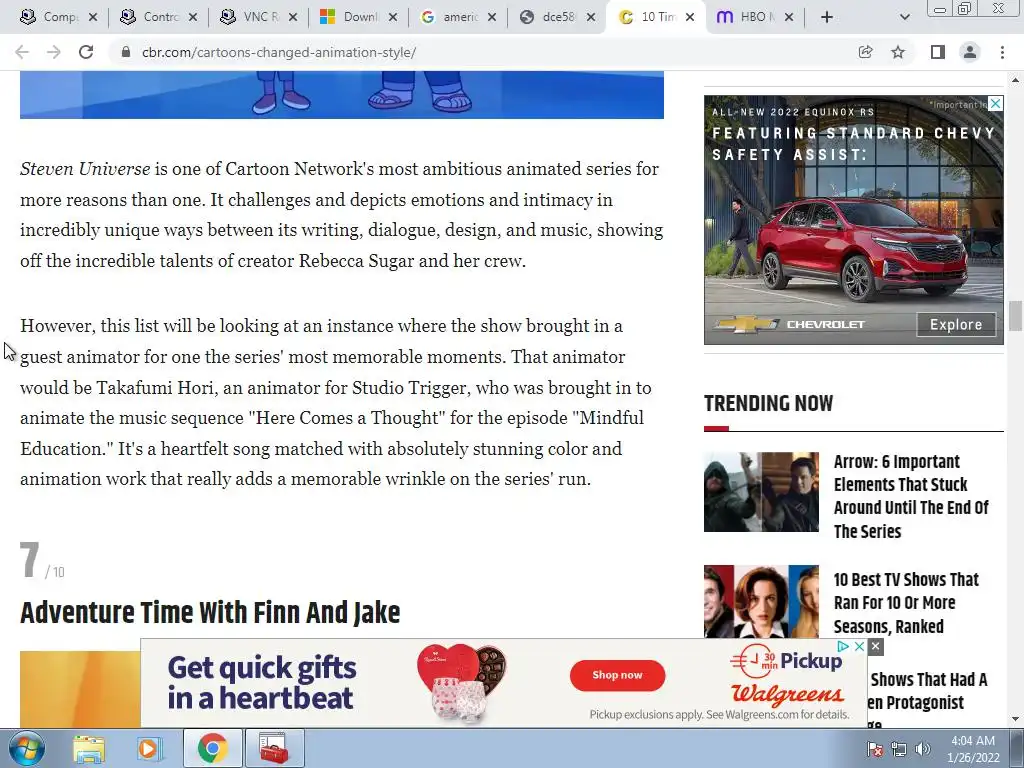Expand the tab search dropdown
This screenshot has height=768, width=1024.
(x=904, y=17)
